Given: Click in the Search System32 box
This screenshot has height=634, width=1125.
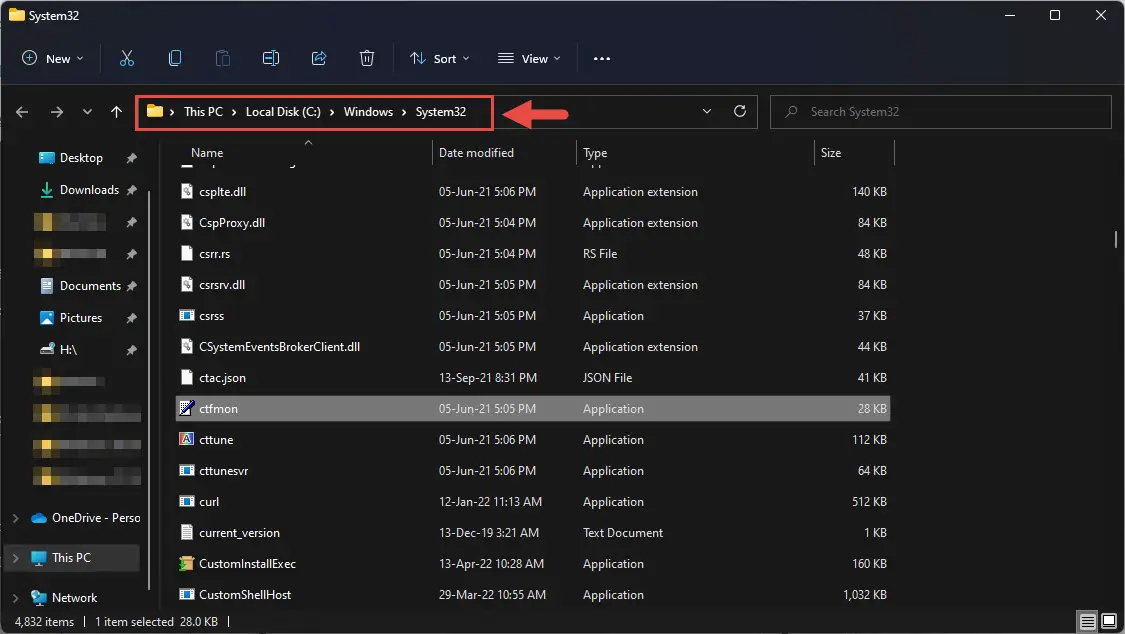Looking at the screenshot, I should pos(941,112).
